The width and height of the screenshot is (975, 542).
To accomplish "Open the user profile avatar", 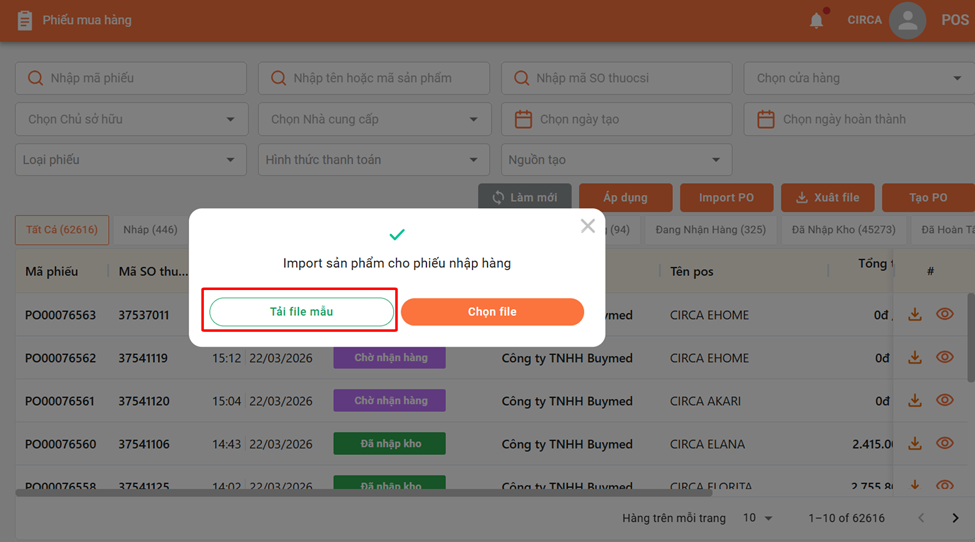I will point(907,20).
